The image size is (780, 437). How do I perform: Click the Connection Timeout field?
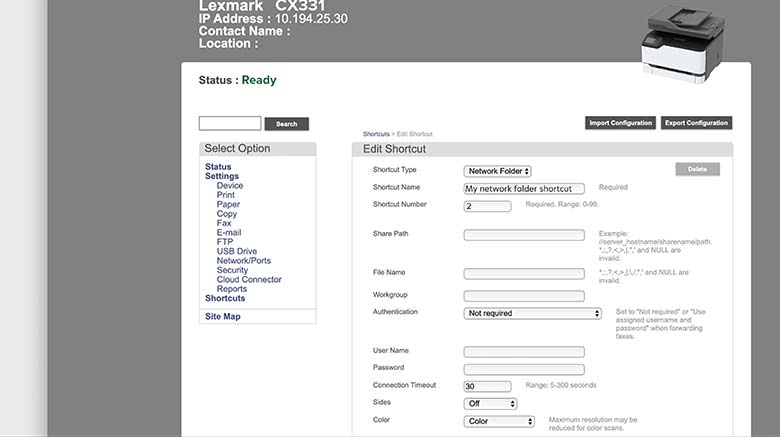point(488,386)
